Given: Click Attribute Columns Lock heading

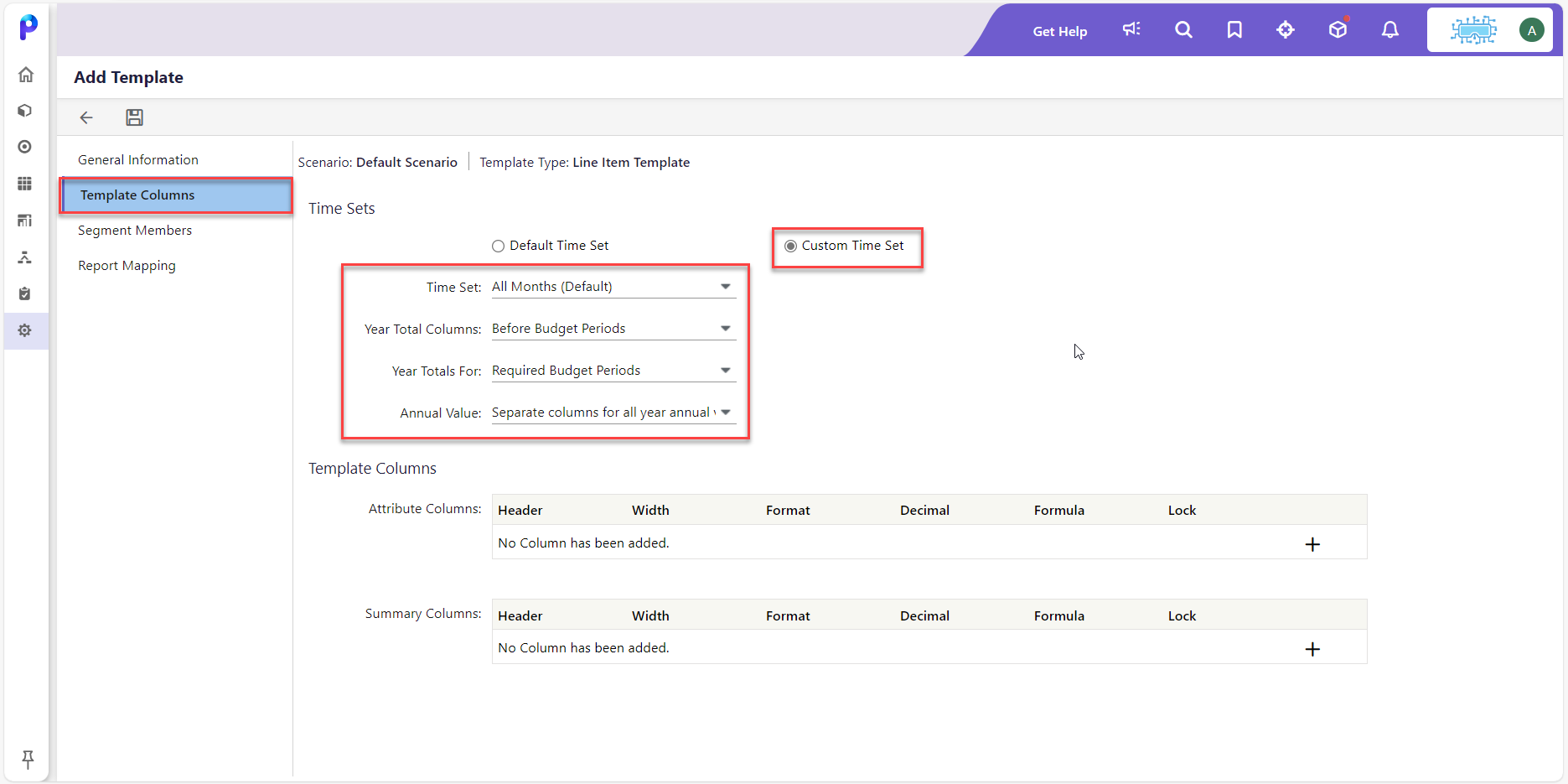Looking at the screenshot, I should pos(1182,510).
